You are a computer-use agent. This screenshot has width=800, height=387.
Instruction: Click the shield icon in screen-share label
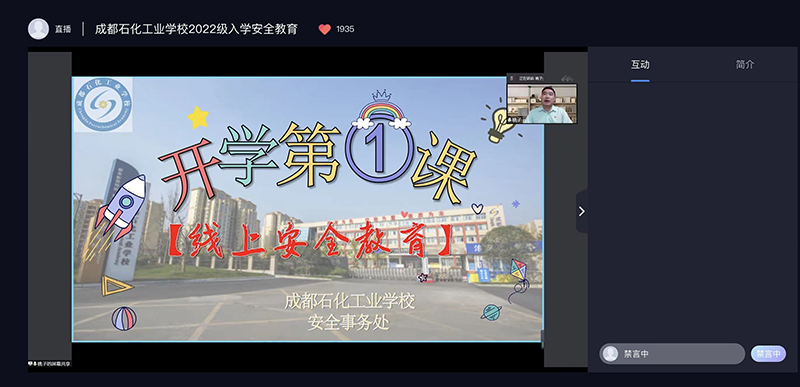pos(30,364)
